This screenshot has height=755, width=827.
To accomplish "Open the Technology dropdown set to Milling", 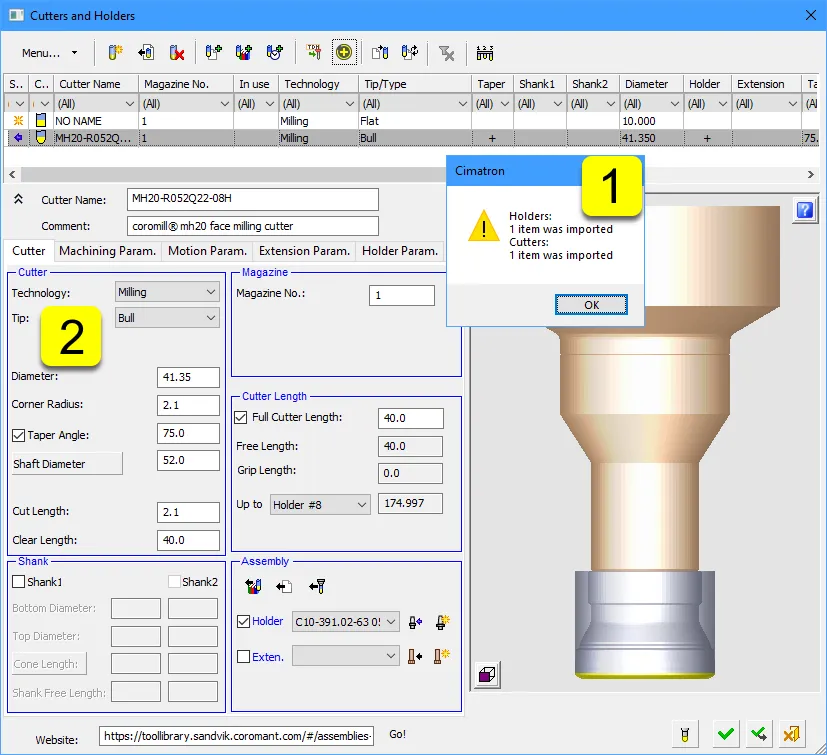I will [167, 292].
